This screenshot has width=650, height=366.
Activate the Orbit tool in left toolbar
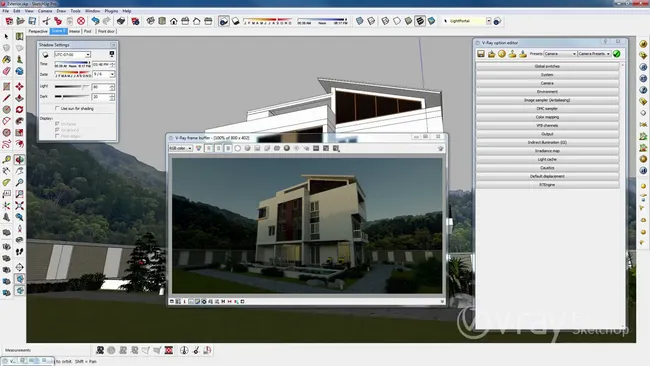[19, 160]
